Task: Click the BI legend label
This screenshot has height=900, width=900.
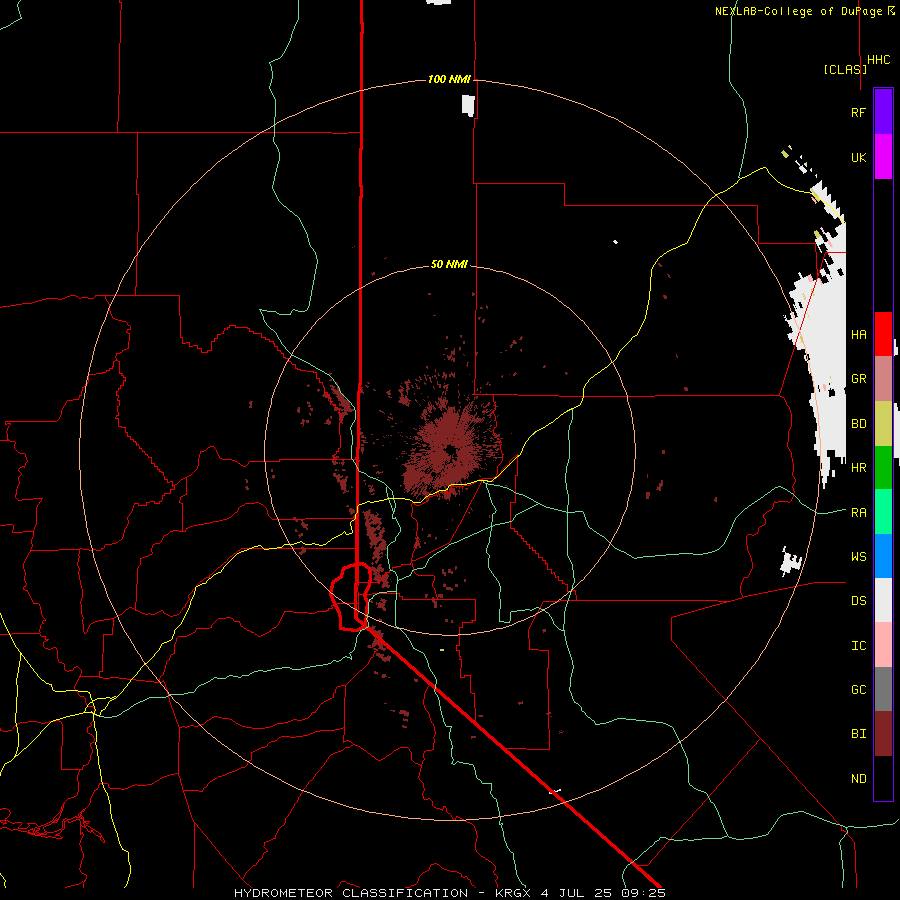Action: pos(858,734)
